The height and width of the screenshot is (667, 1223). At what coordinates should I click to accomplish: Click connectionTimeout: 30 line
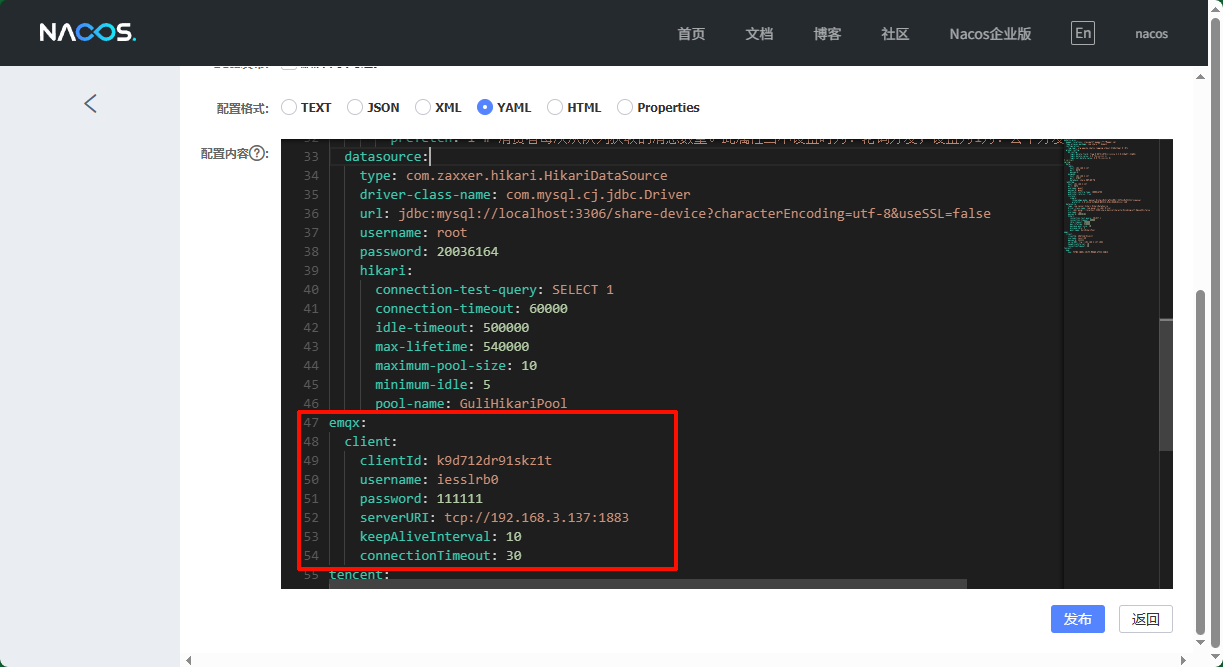(x=440, y=556)
